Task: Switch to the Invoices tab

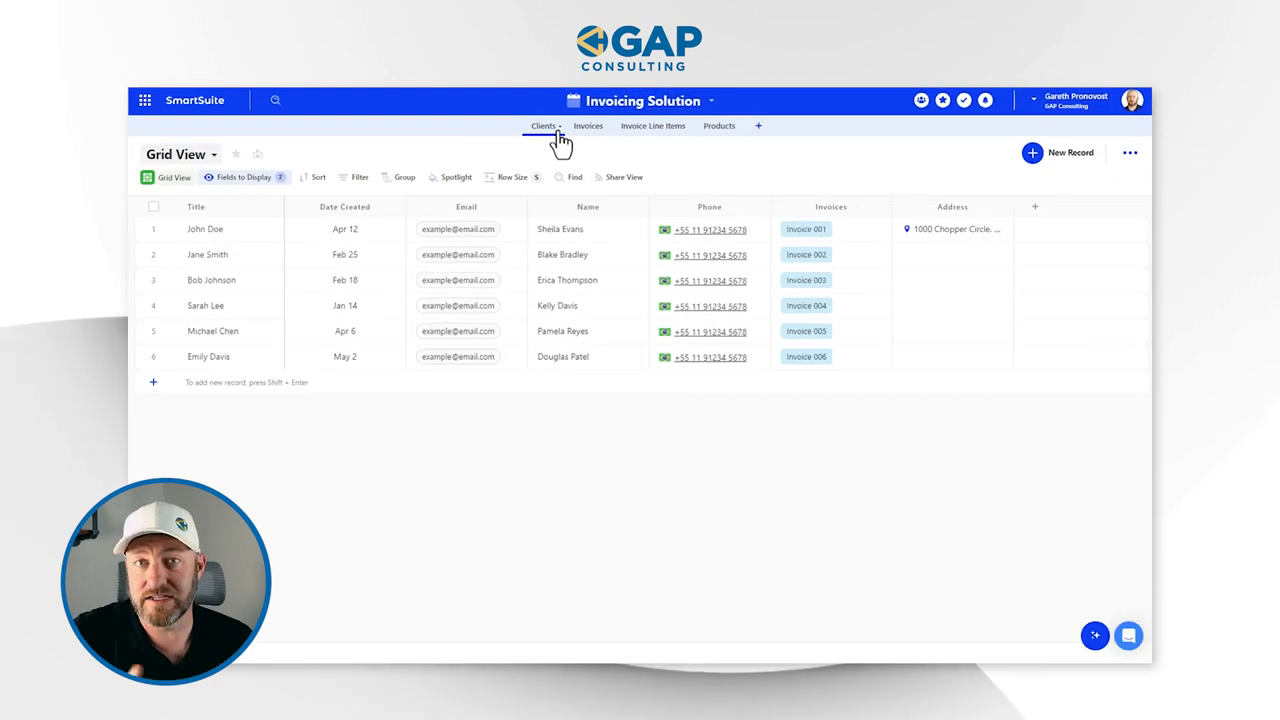Action: click(588, 126)
